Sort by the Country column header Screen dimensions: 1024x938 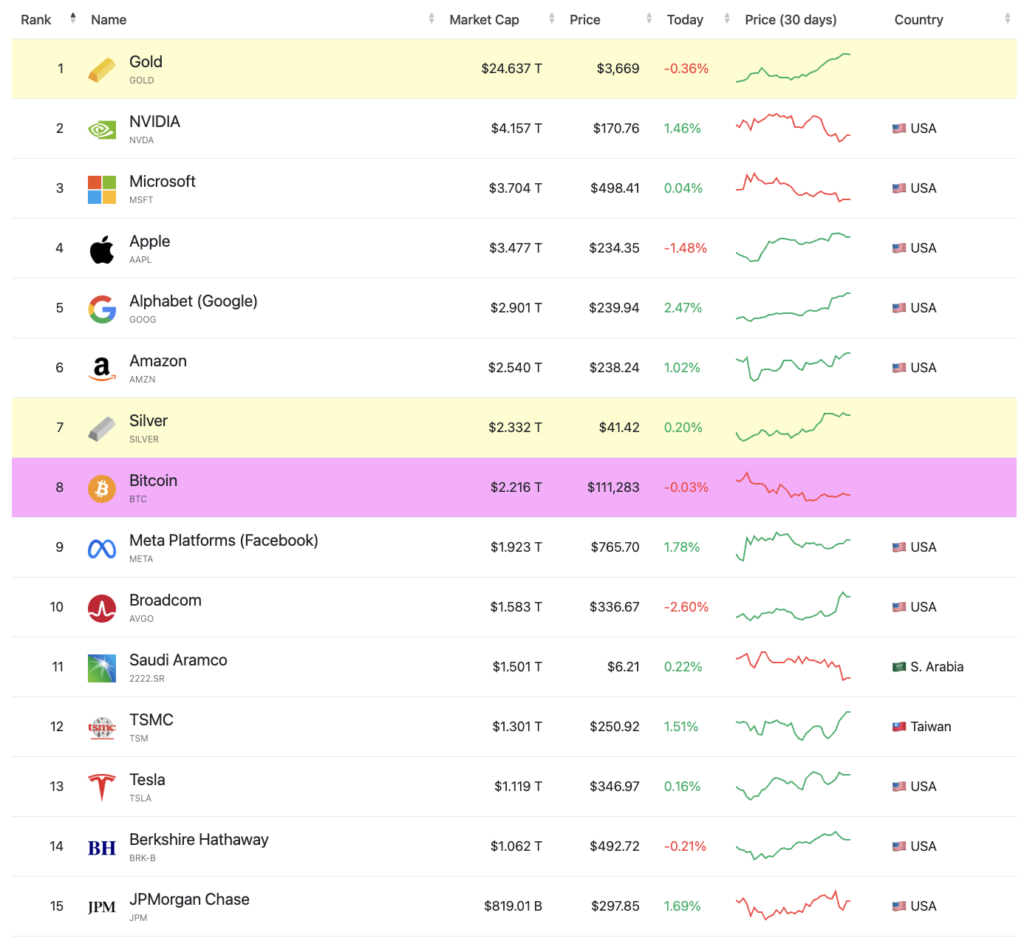click(919, 19)
